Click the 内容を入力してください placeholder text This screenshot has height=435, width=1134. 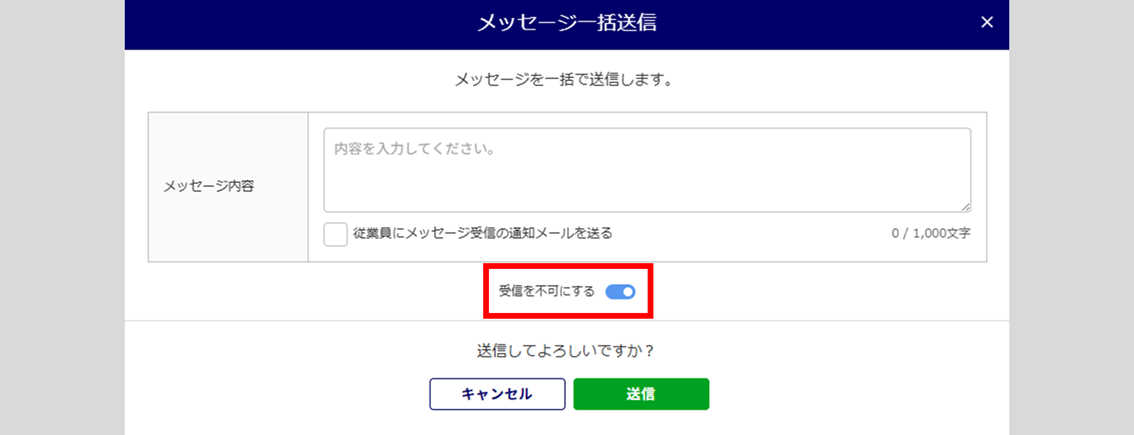tap(414, 149)
